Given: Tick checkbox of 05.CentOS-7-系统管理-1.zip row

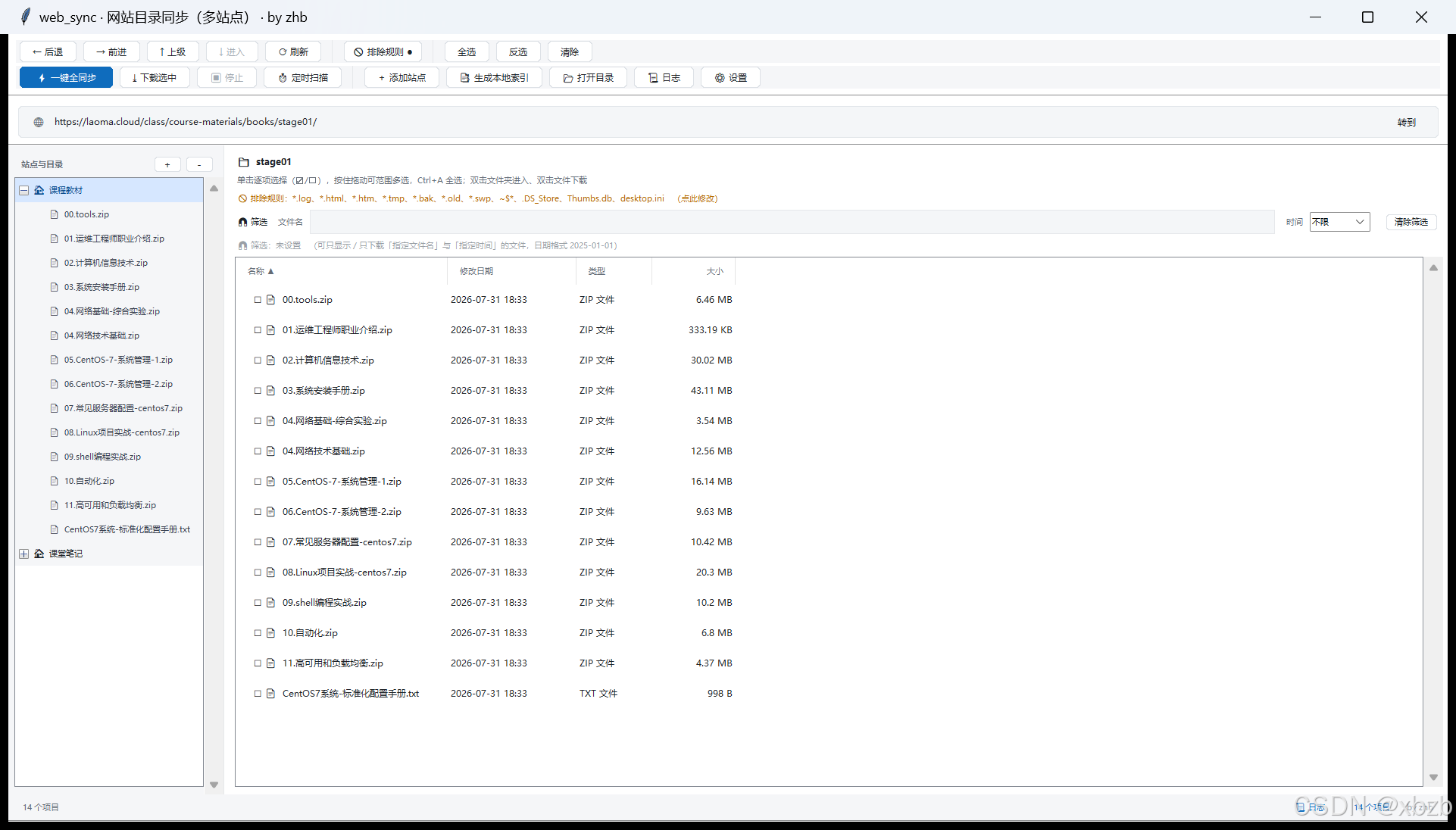Looking at the screenshot, I should pyautogui.click(x=258, y=482).
